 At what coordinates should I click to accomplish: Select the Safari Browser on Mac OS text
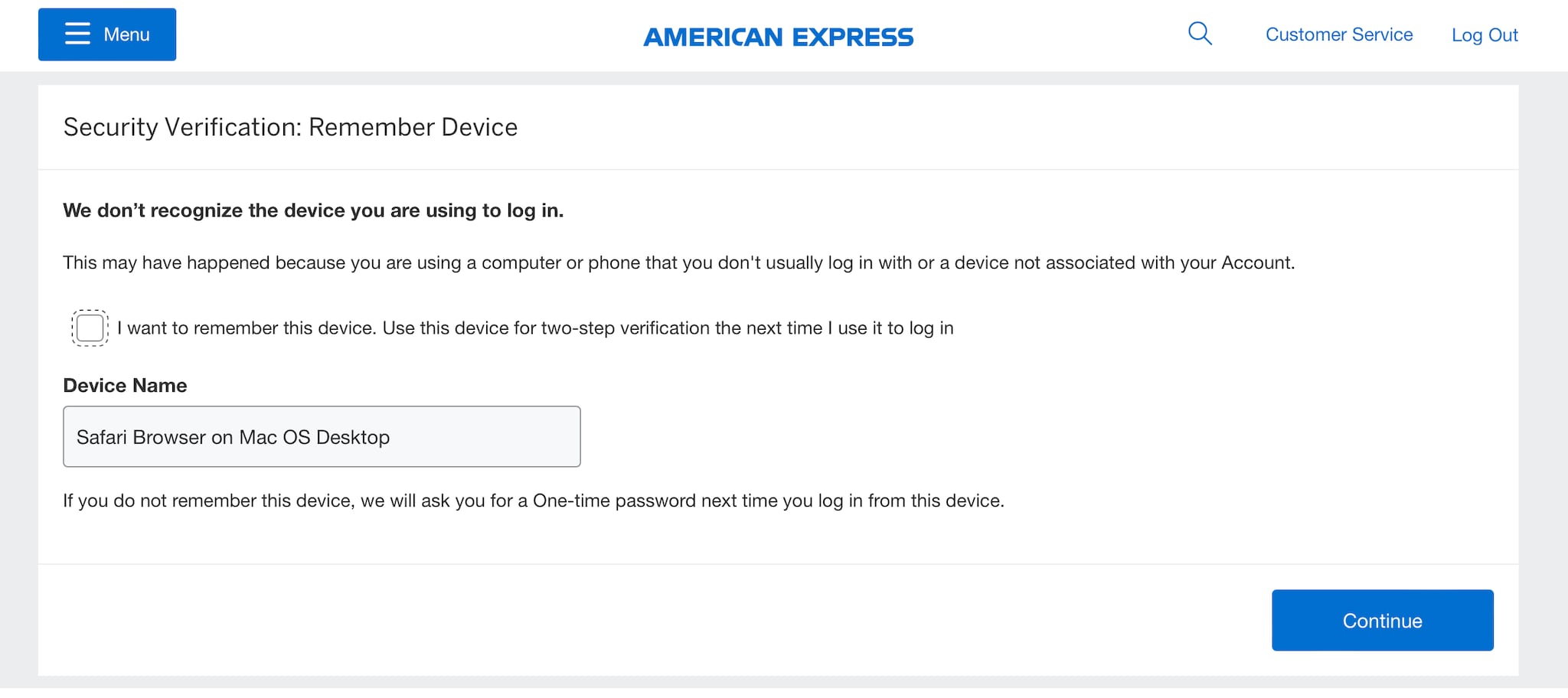coord(234,436)
